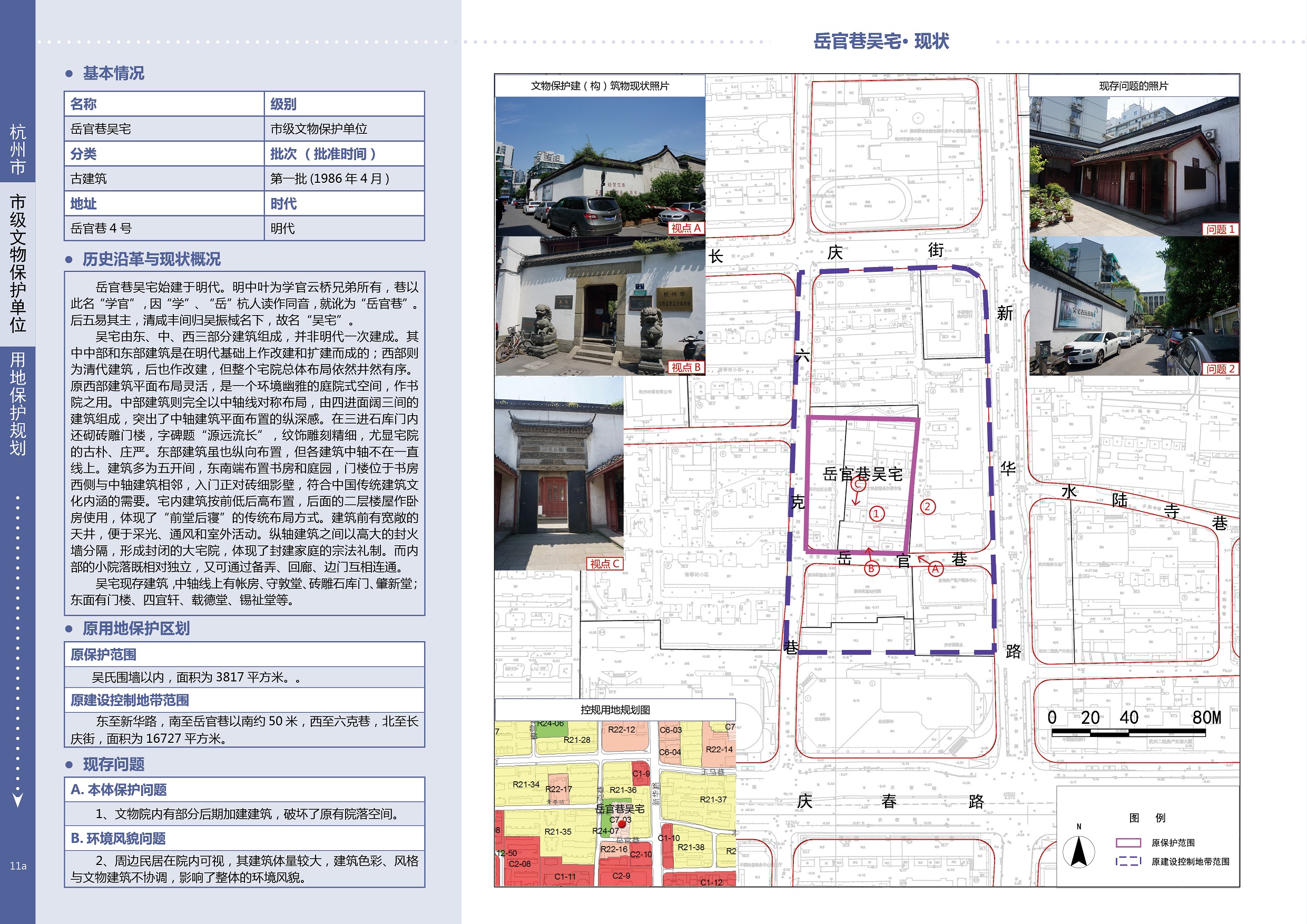
Task: Click the 分类 table header cell
Action: pos(164,154)
